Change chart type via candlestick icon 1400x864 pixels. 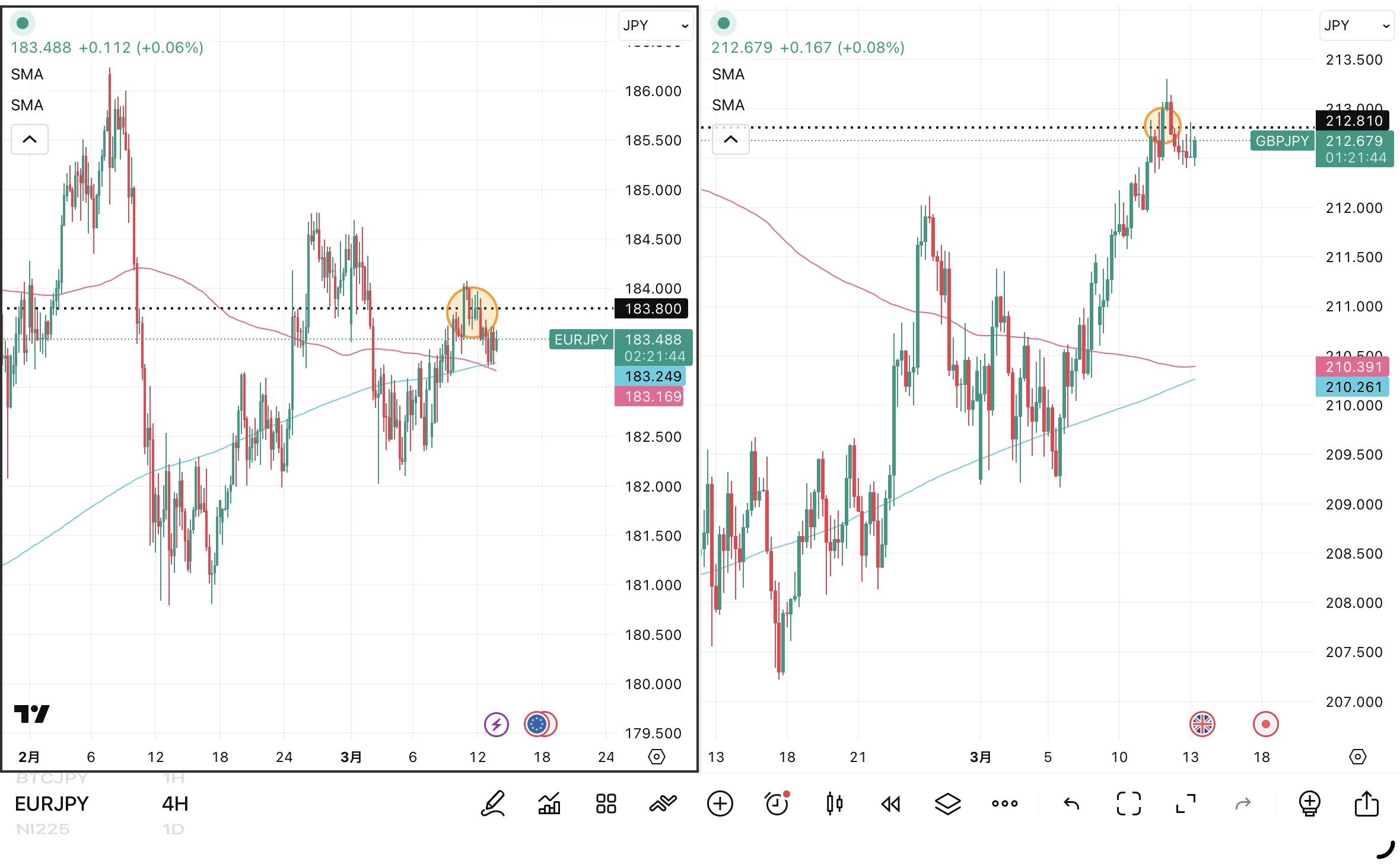point(834,804)
